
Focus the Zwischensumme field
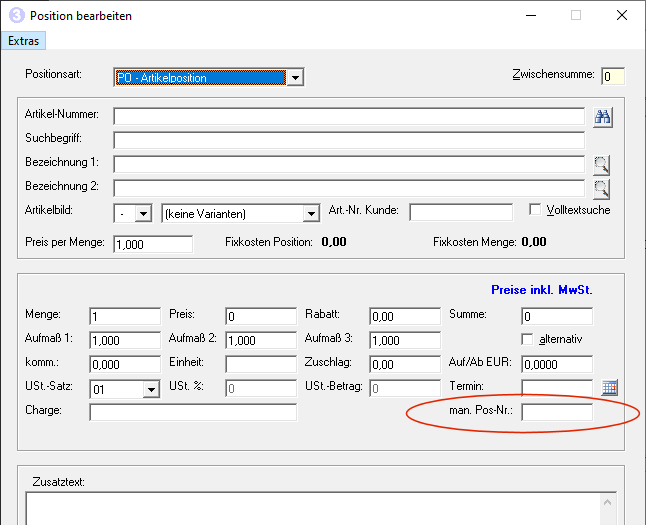pos(613,76)
